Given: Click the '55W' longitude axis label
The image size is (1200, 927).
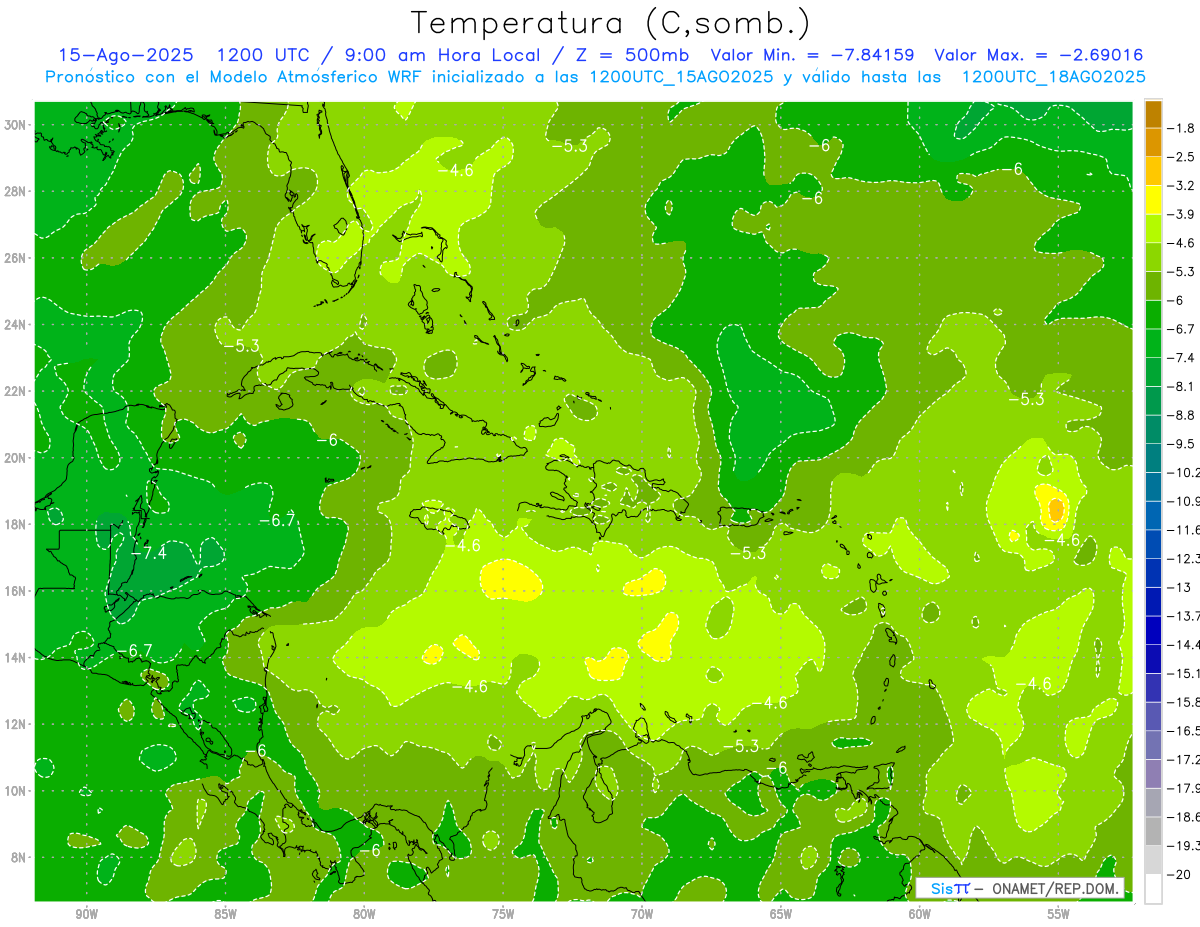Looking at the screenshot, I should tap(1059, 914).
